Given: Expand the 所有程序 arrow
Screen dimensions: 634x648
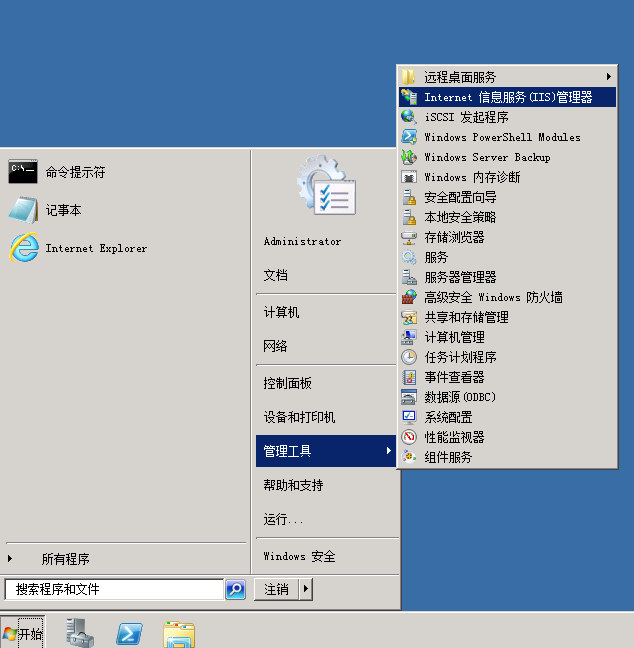Looking at the screenshot, I should point(10,559).
